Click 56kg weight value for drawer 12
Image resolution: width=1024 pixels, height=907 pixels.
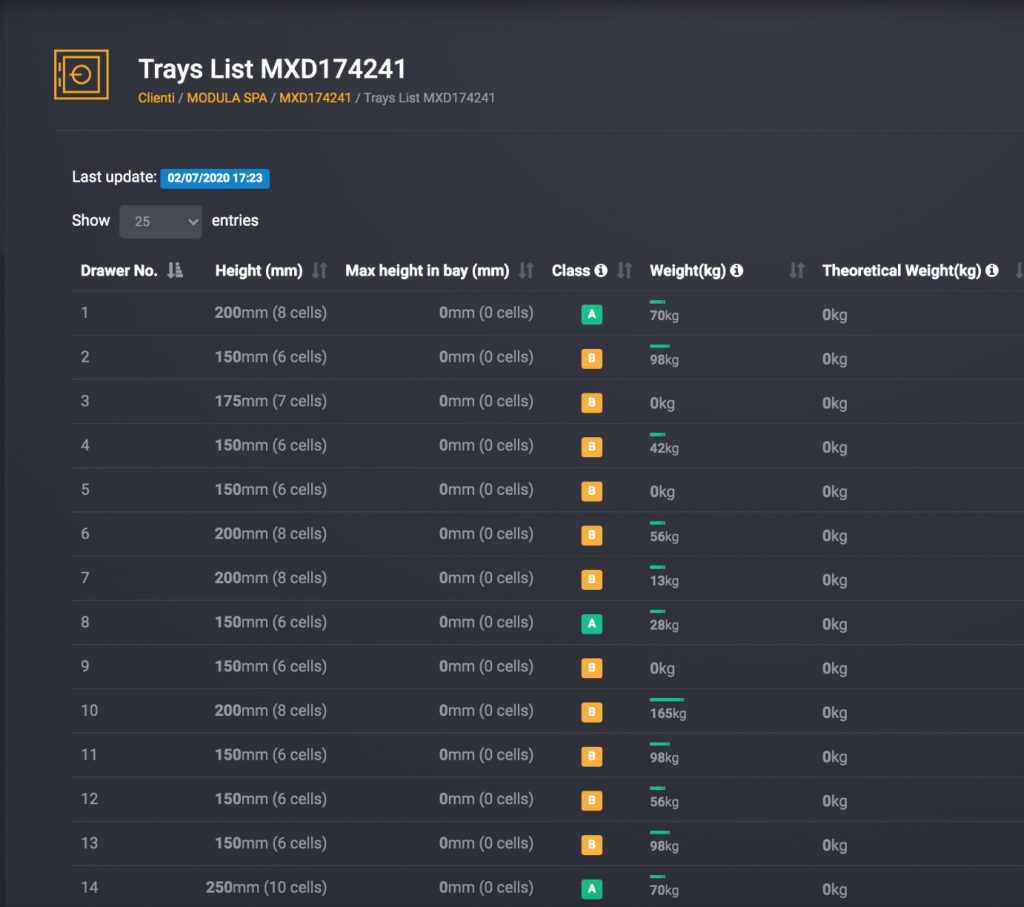click(x=664, y=801)
